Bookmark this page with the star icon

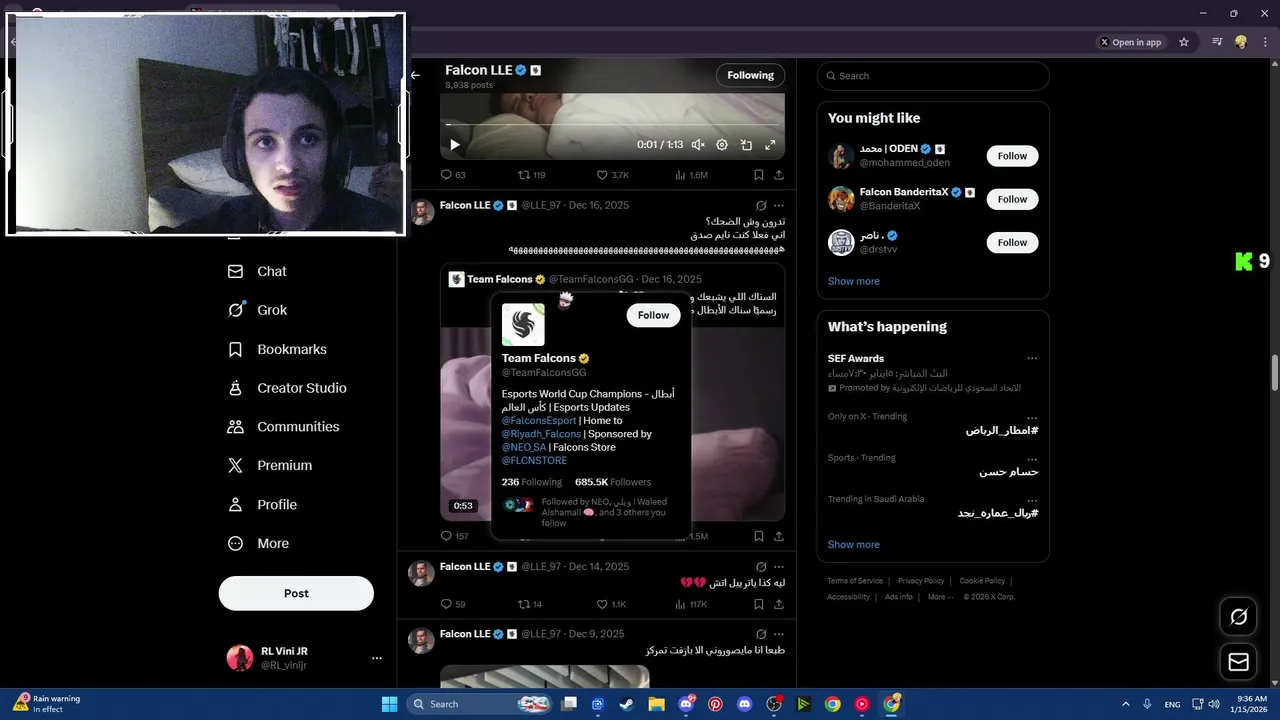[1184, 42]
